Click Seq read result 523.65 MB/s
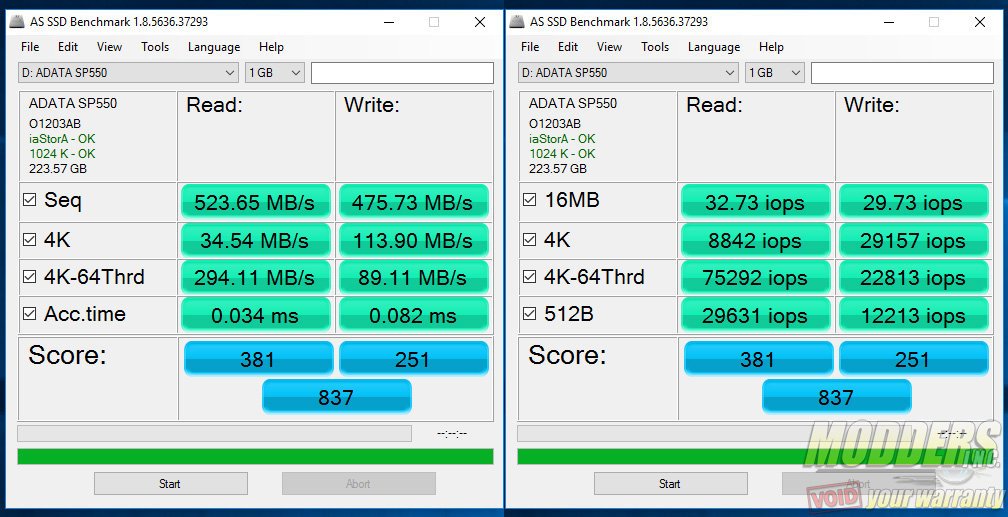 pyautogui.click(x=256, y=202)
